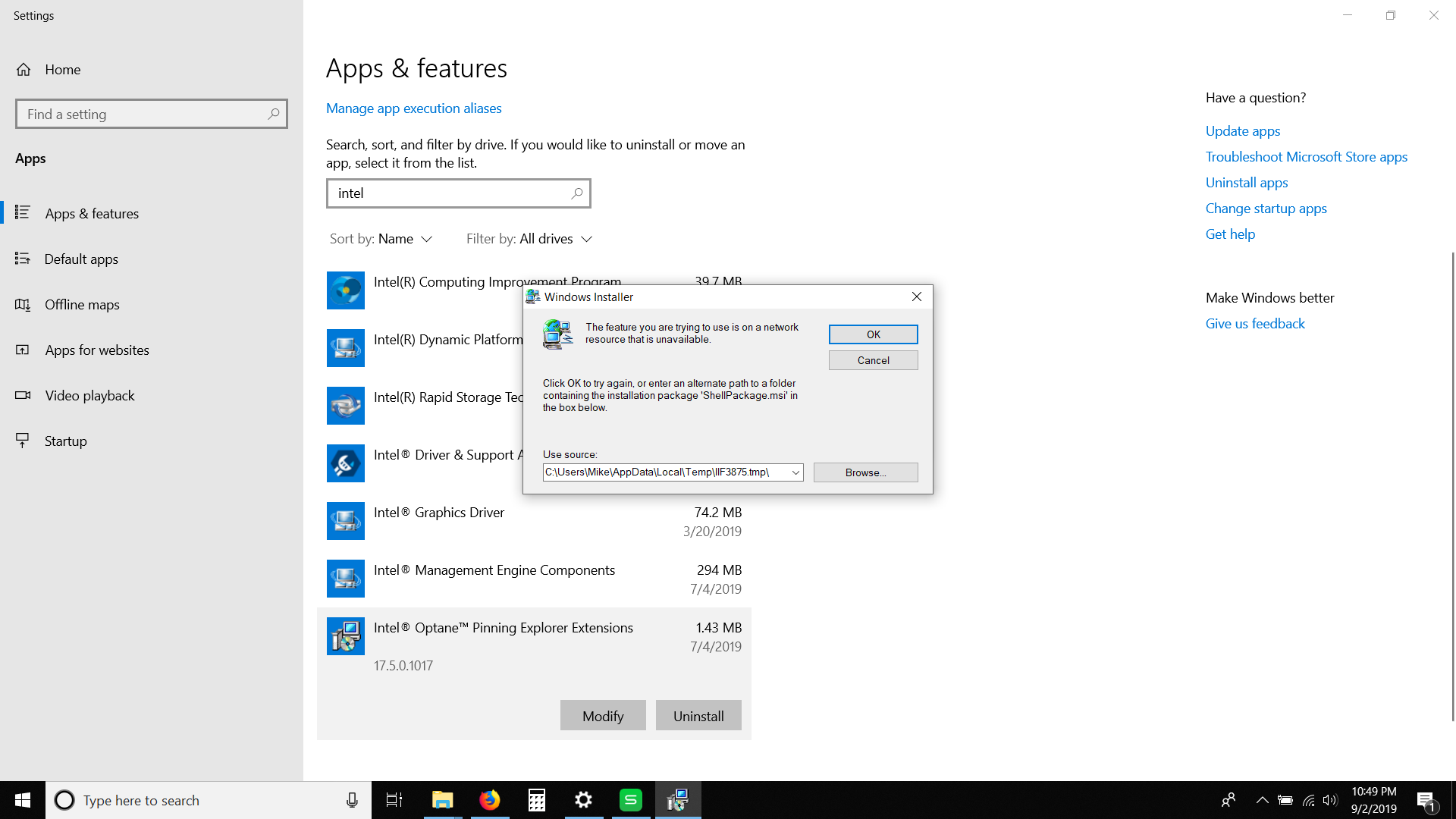
Task: Open the Filter by All drives dropdown
Action: (529, 239)
